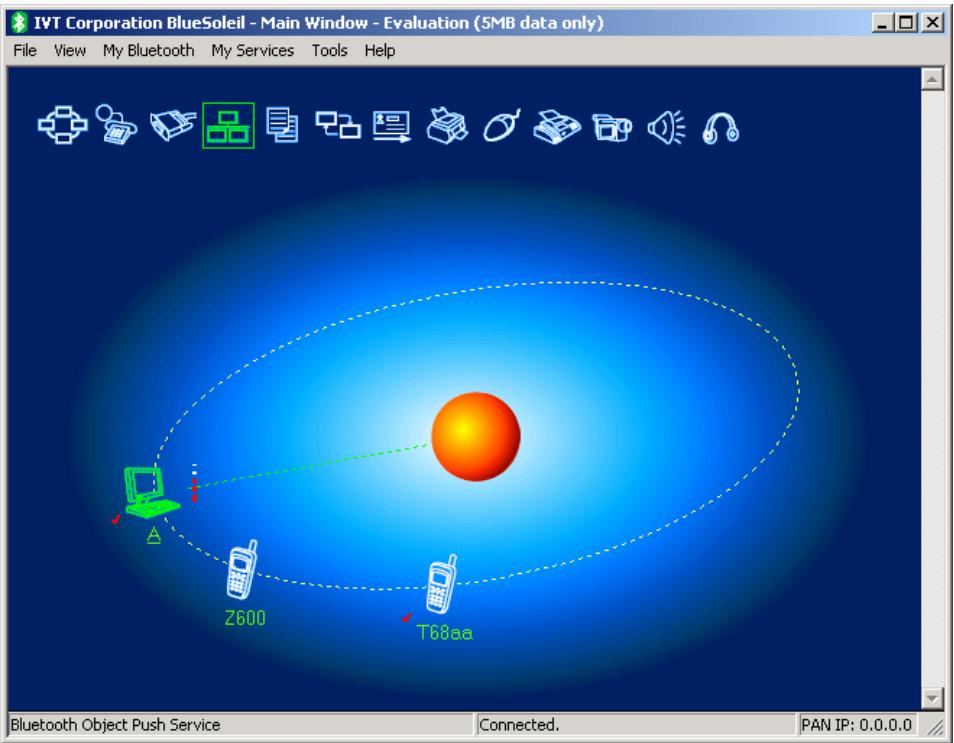This screenshot has height=743, width=954.
Task: Maximize the BlueSoleil window
Action: (906, 23)
